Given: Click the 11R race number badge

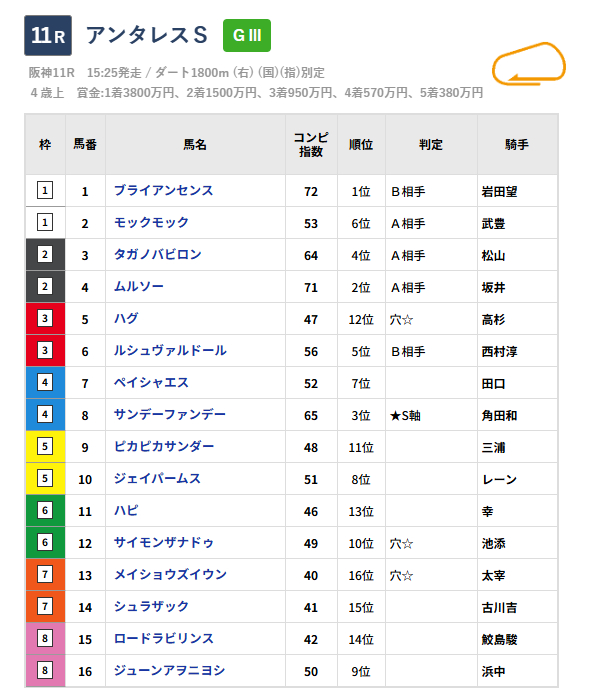Looking at the screenshot, I should (x=47, y=35).
